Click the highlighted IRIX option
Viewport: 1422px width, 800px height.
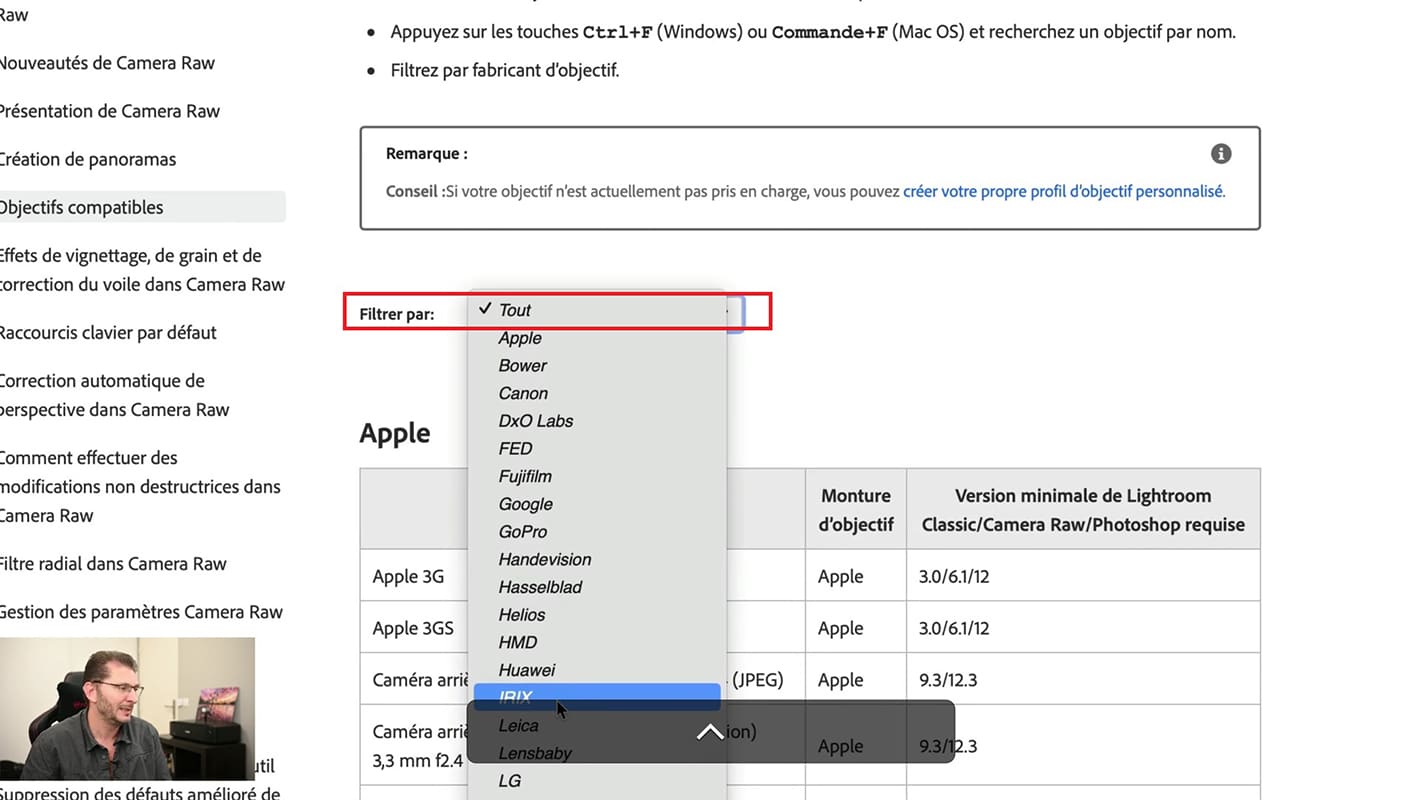[597, 697]
